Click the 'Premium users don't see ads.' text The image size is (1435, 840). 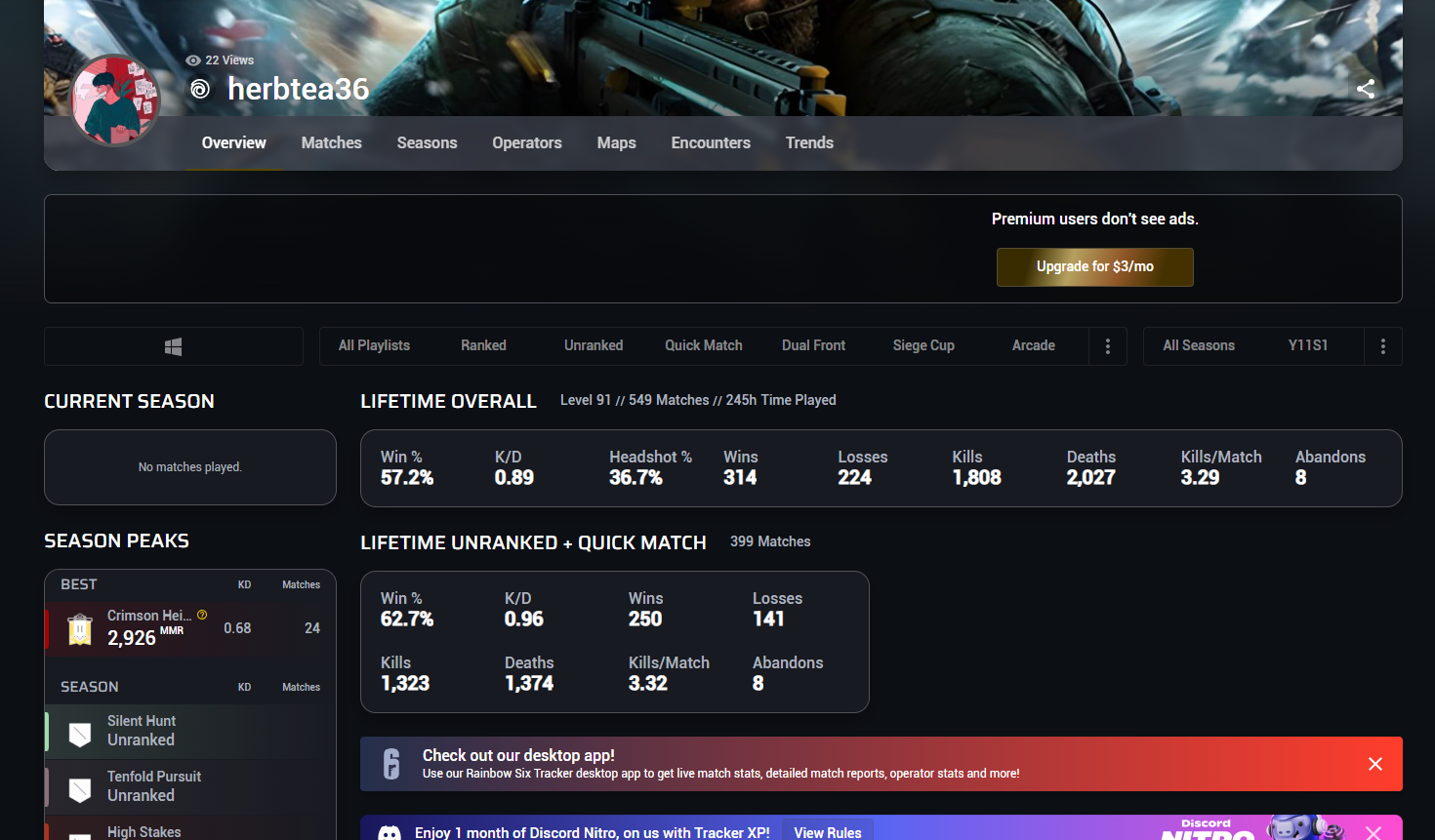pos(1095,219)
